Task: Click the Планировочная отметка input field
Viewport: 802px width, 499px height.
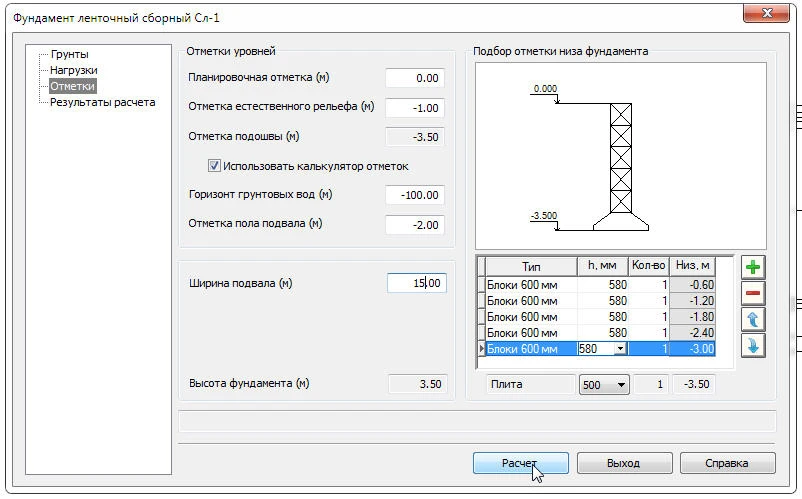Action: (x=415, y=78)
